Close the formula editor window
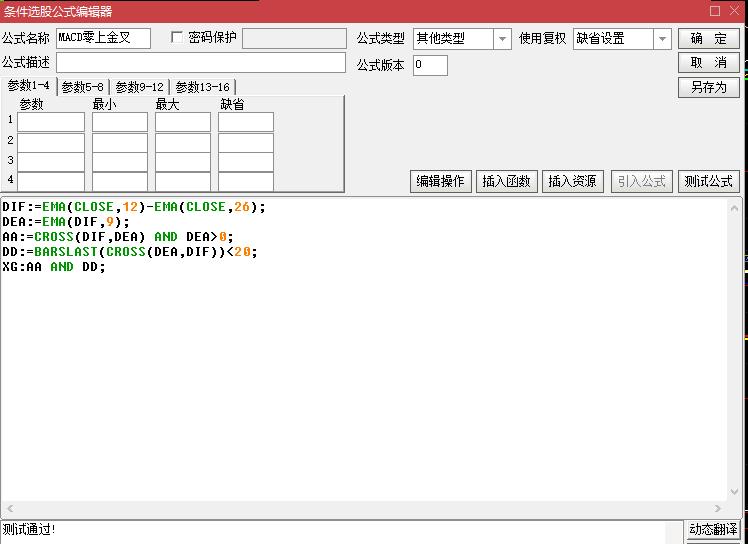 (735, 11)
